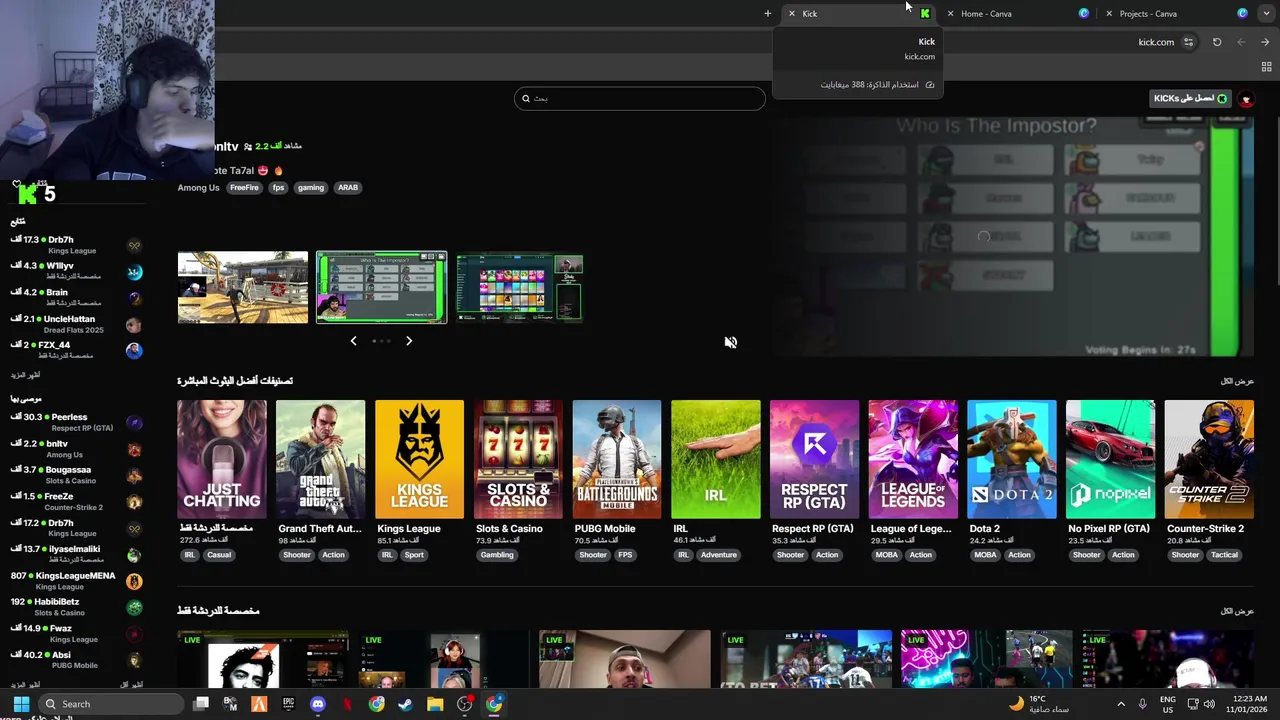Open site info next to kick.com
Image resolution: width=1280 pixels, height=720 pixels.
(1188, 42)
